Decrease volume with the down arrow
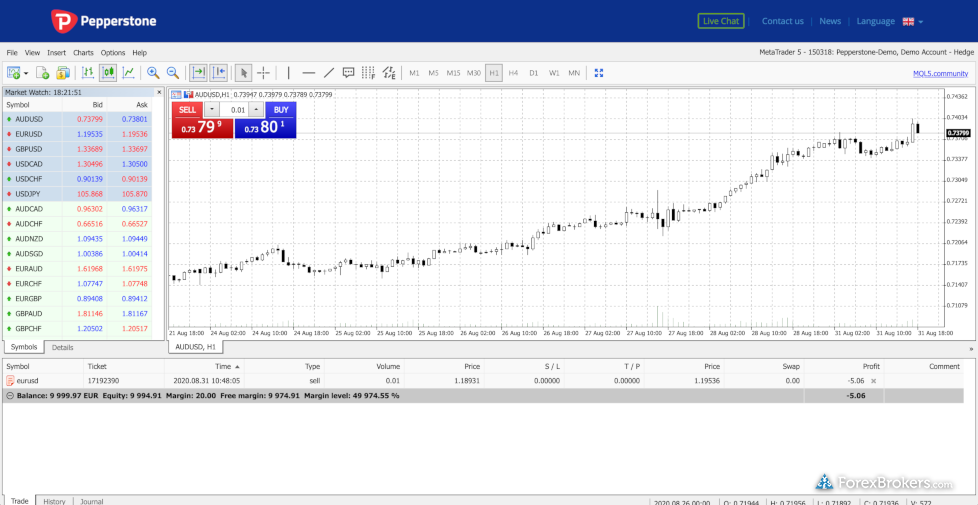978x505 pixels. 212,110
